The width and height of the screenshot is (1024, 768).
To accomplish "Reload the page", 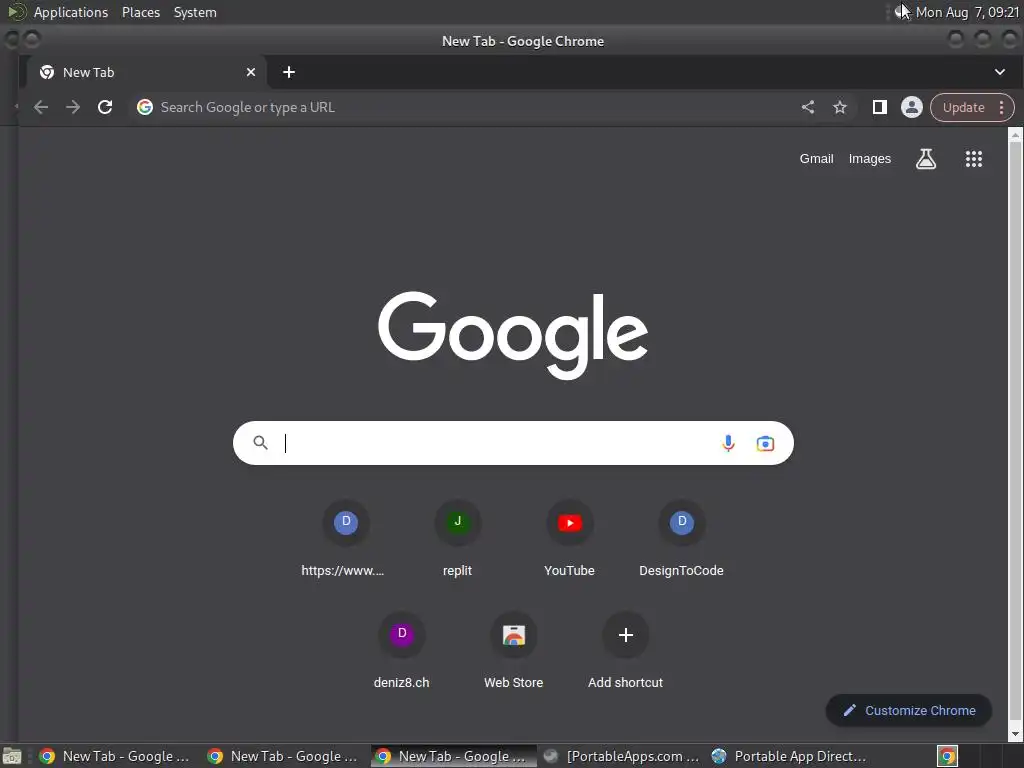I will tap(105, 107).
